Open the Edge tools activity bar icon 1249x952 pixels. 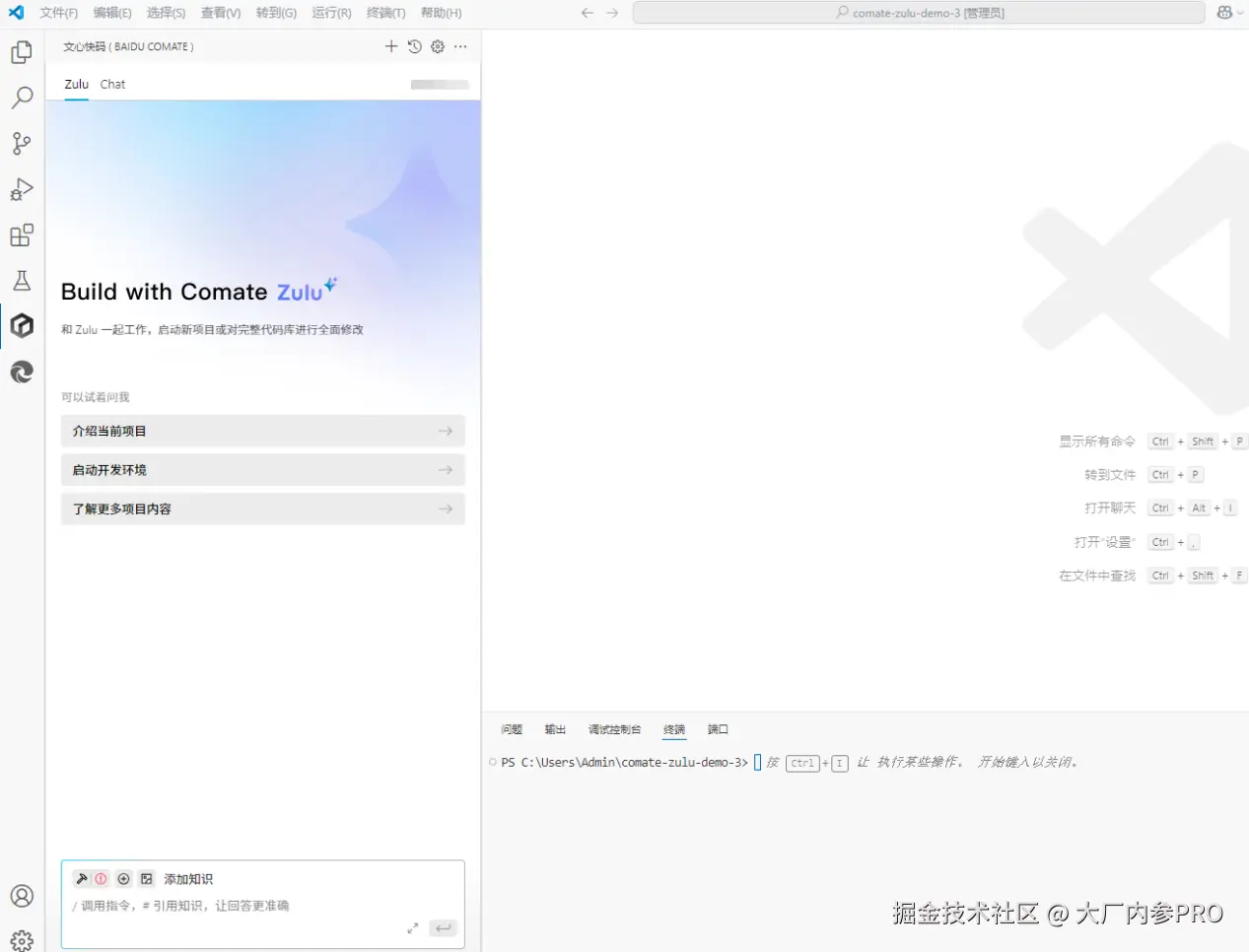22,372
